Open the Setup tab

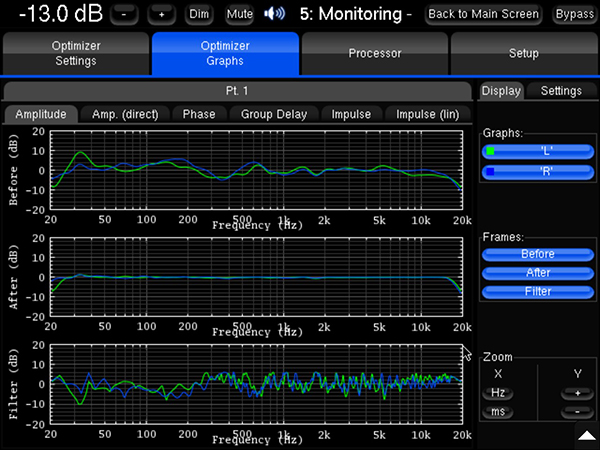tap(524, 54)
